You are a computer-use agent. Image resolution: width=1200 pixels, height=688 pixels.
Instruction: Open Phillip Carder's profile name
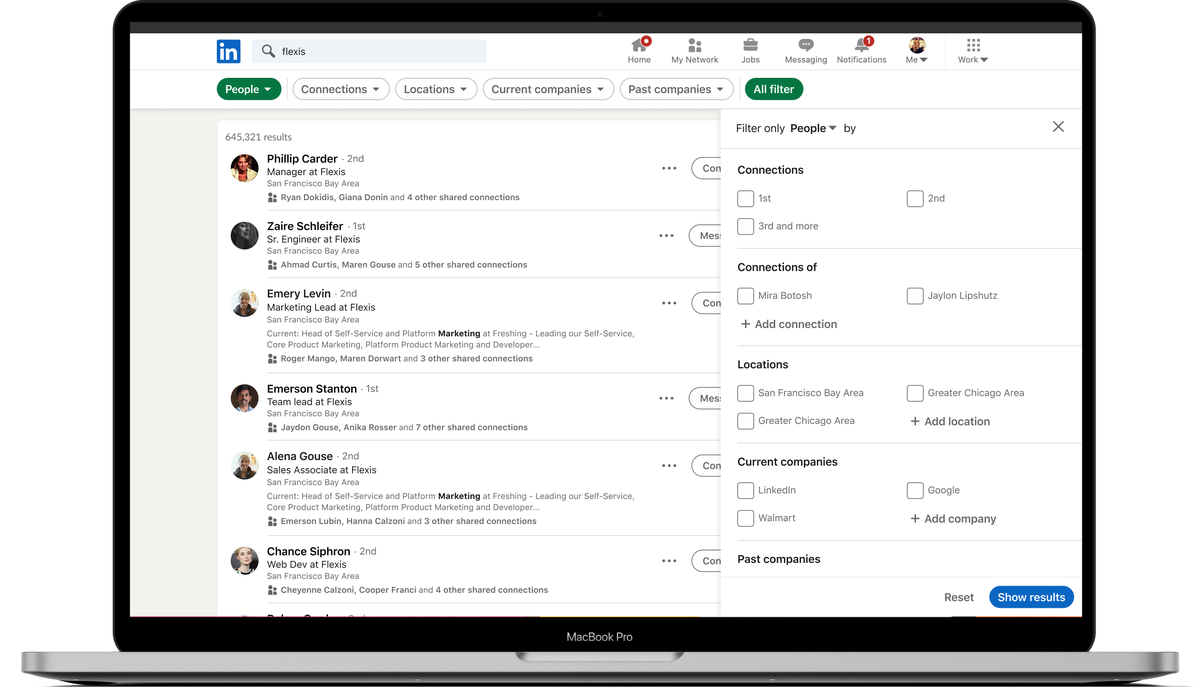[x=302, y=158]
